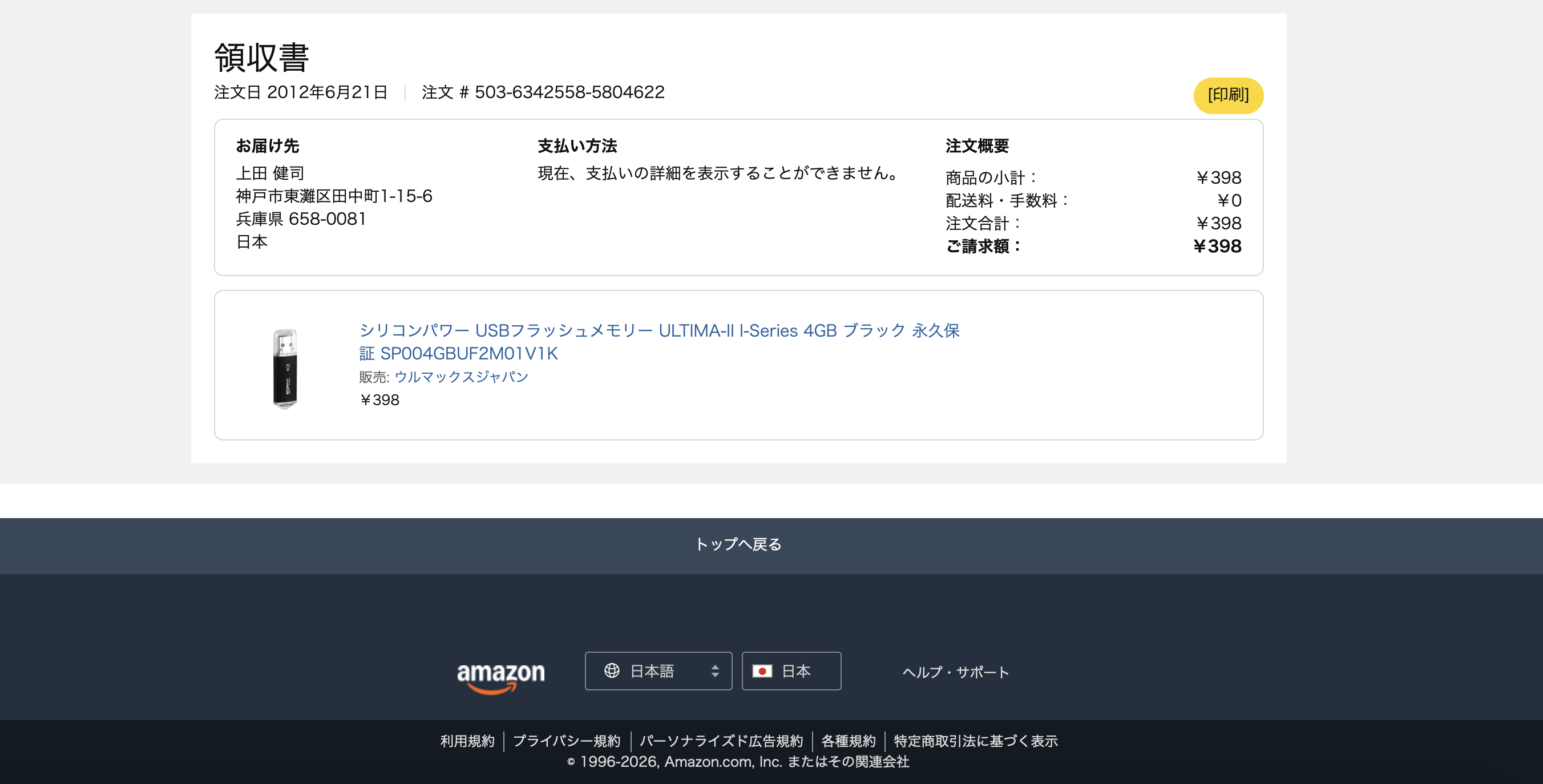
Task: Click the yellow 印刷 print button
Action: (x=1228, y=95)
